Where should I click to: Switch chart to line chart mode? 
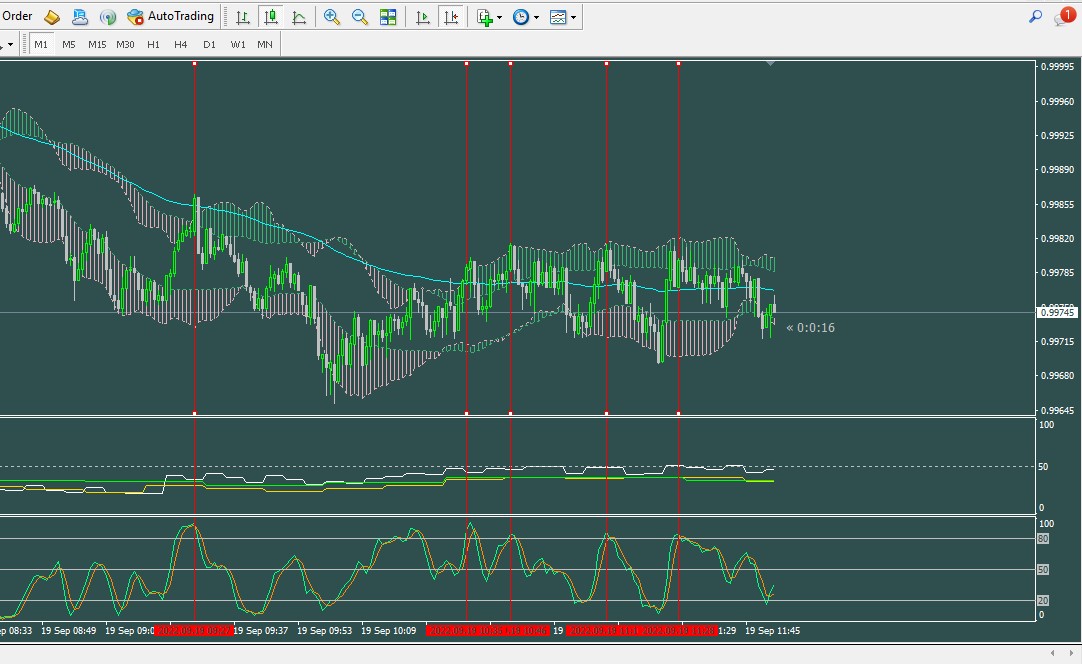coord(299,17)
